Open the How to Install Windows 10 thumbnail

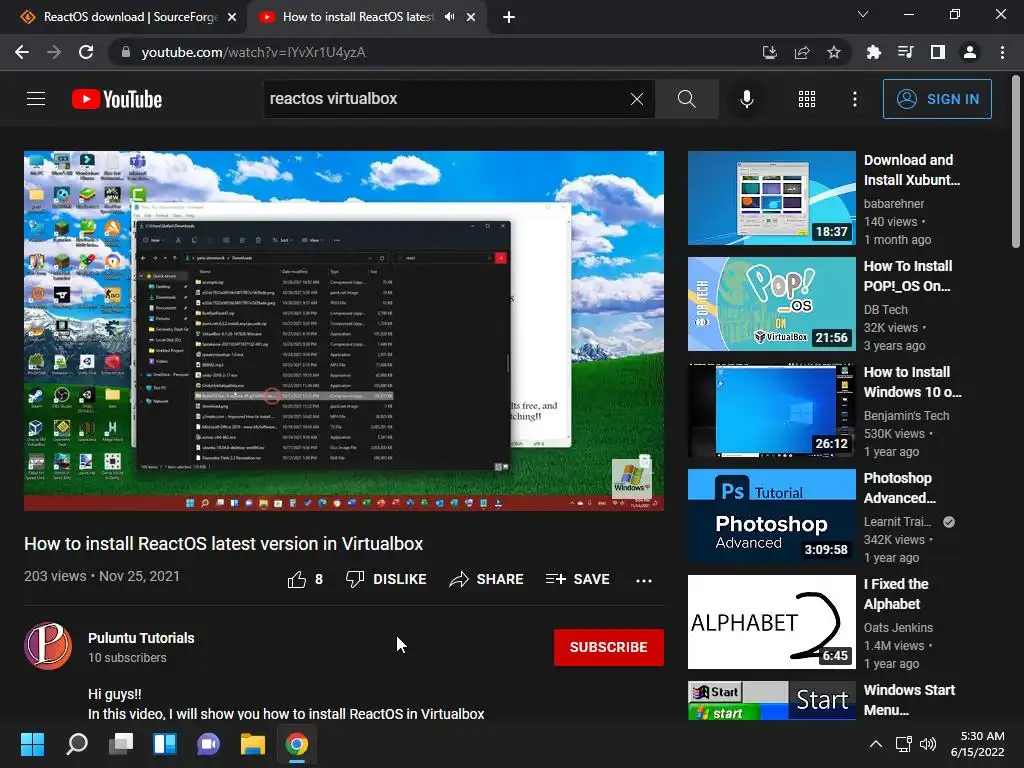(x=771, y=410)
